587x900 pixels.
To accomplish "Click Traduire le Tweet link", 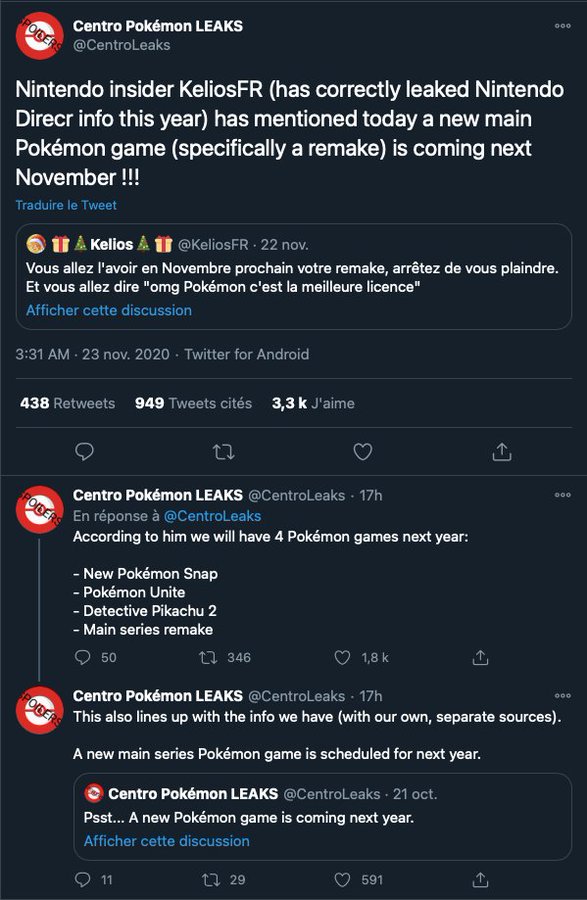I will pos(66,204).
